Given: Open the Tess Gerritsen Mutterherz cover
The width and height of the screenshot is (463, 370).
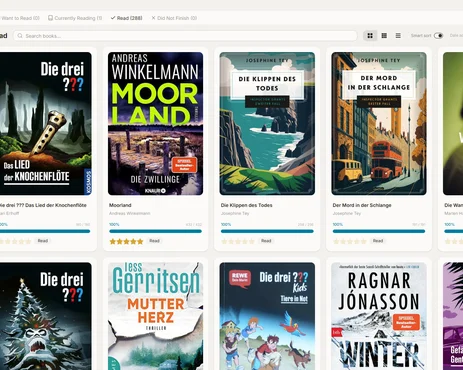Looking at the screenshot, I should coord(155,316).
